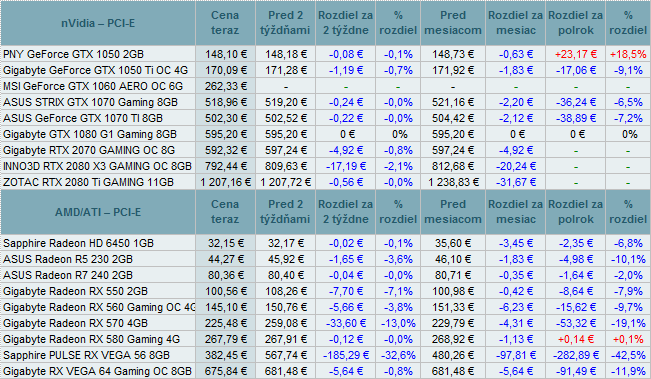Select Sapphire Radeon HD 6450 1GB row
The width and height of the screenshot is (651, 379).
pyautogui.click(x=326, y=243)
